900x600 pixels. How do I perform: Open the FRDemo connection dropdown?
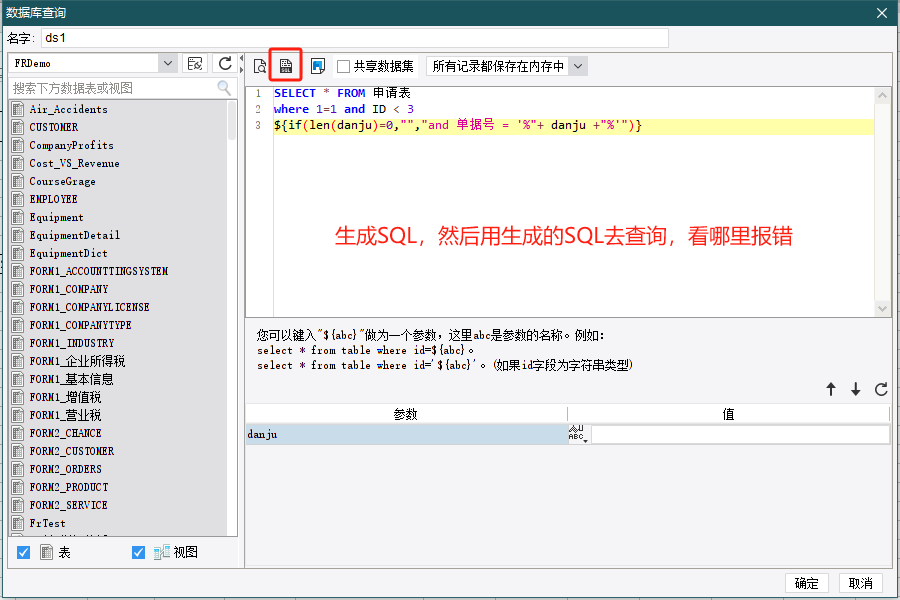point(168,63)
